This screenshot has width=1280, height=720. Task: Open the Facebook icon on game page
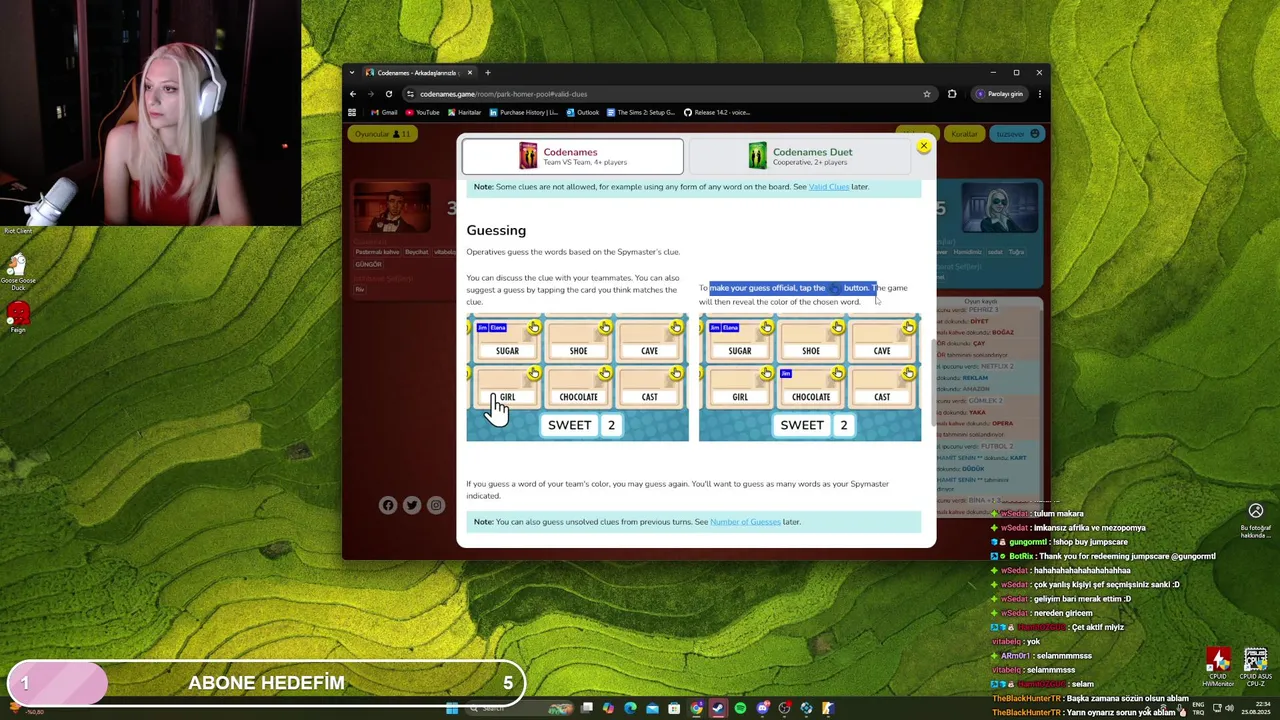[388, 505]
